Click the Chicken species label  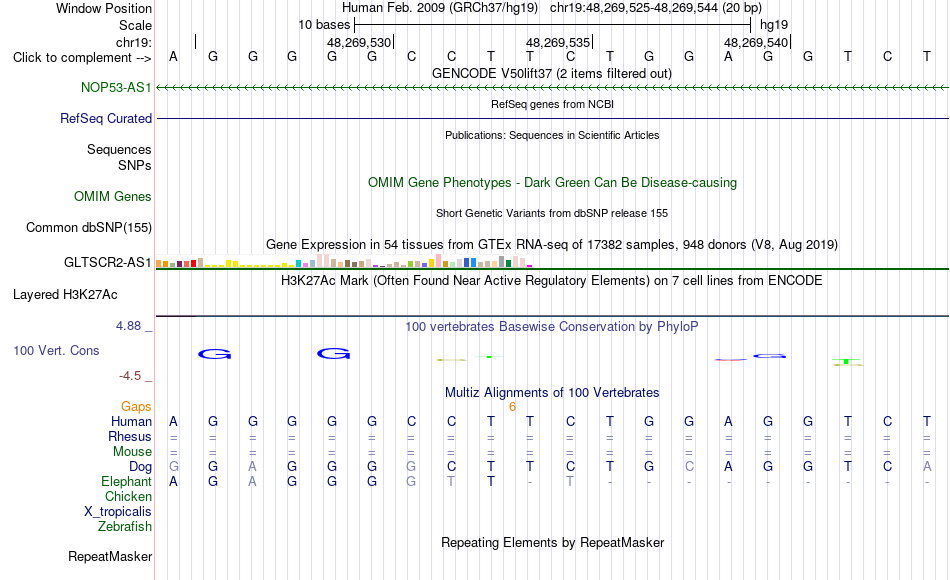pos(128,497)
